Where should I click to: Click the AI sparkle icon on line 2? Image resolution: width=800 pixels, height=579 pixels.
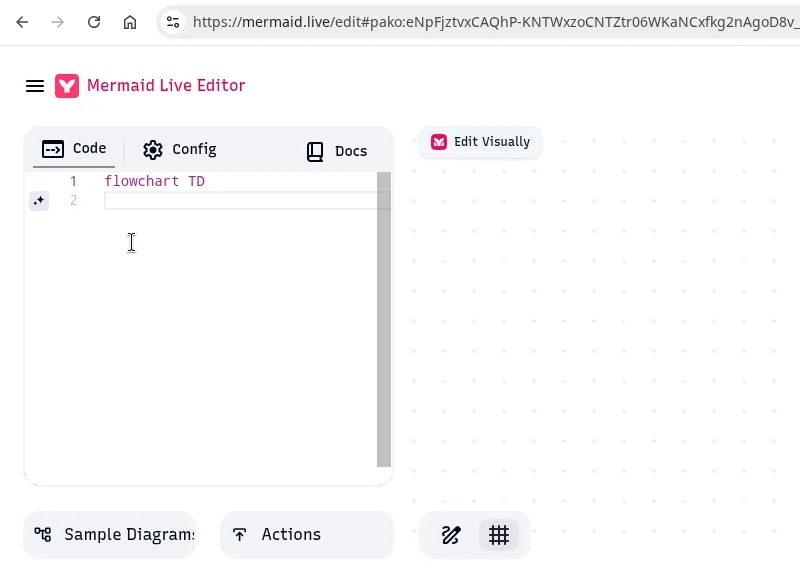click(x=38, y=201)
